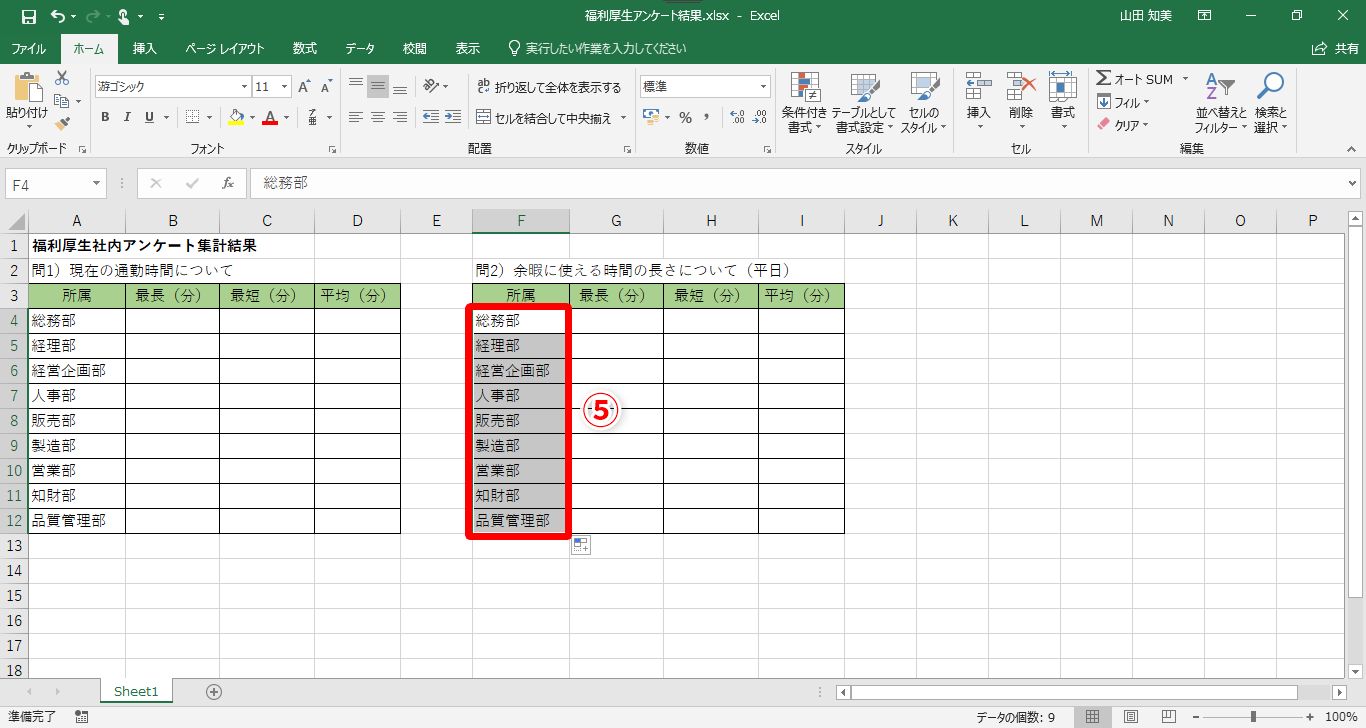The height and width of the screenshot is (728, 1366).
Task: Decrease the cell indent
Action: coord(431,117)
